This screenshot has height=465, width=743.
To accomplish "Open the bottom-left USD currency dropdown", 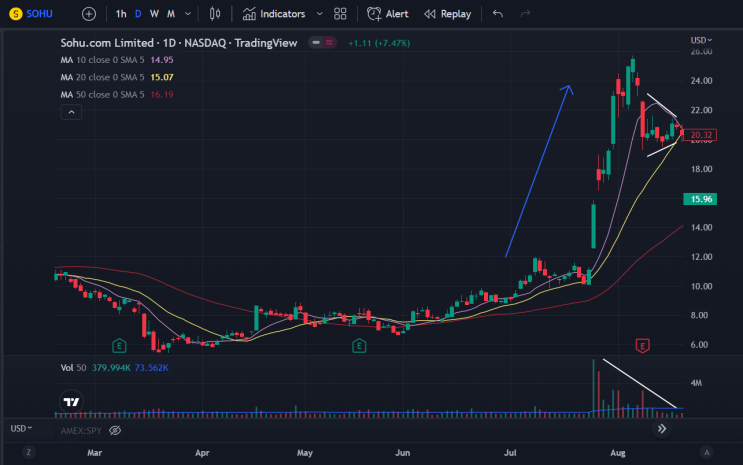I will 21,429.
